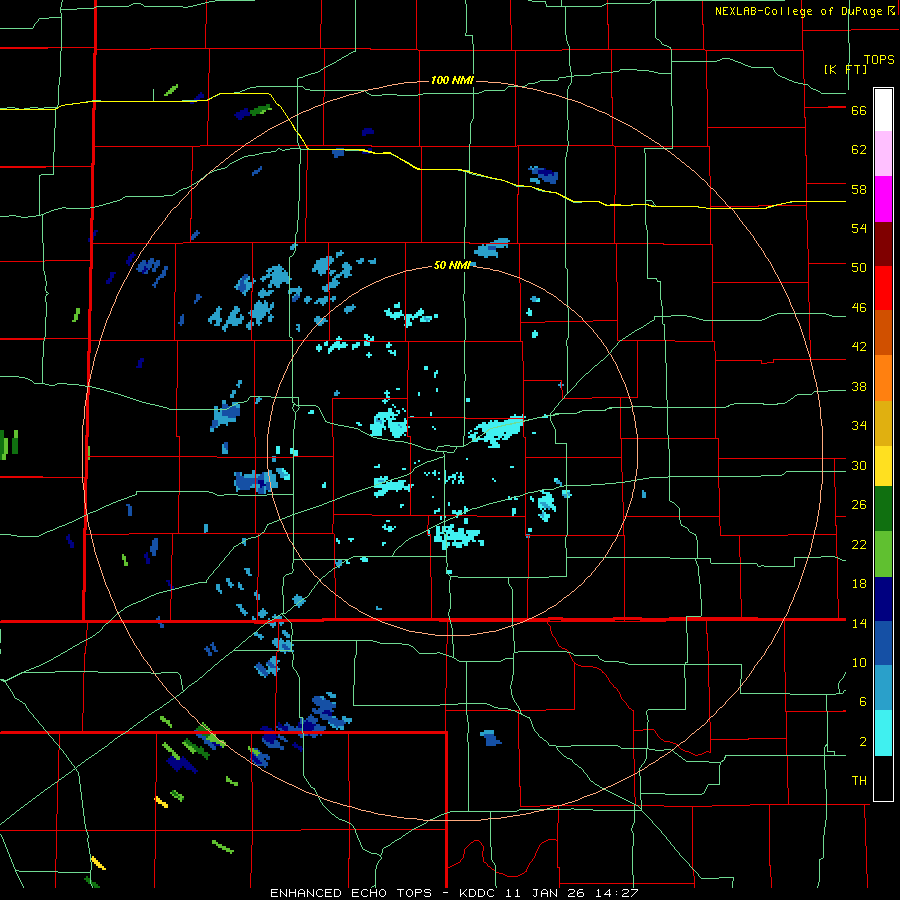Viewport: 900px width, 900px height.
Task: Select the 38 legend value
Action: click(859, 387)
